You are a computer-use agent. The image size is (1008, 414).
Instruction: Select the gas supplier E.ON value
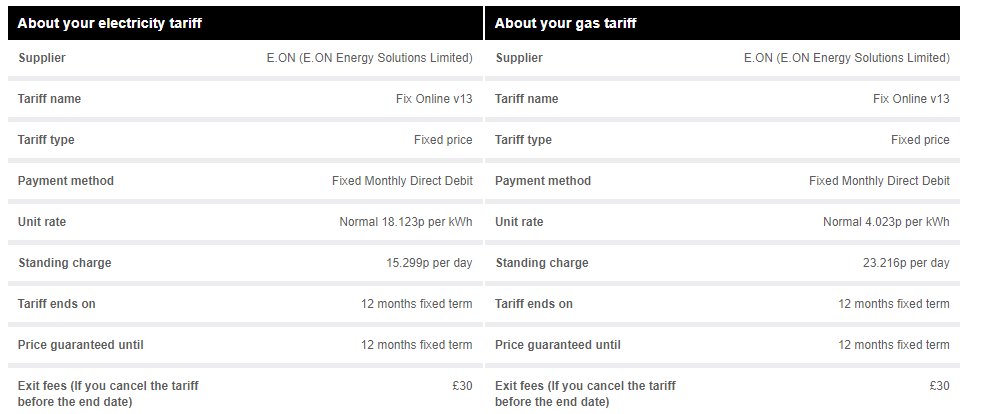(x=846, y=58)
